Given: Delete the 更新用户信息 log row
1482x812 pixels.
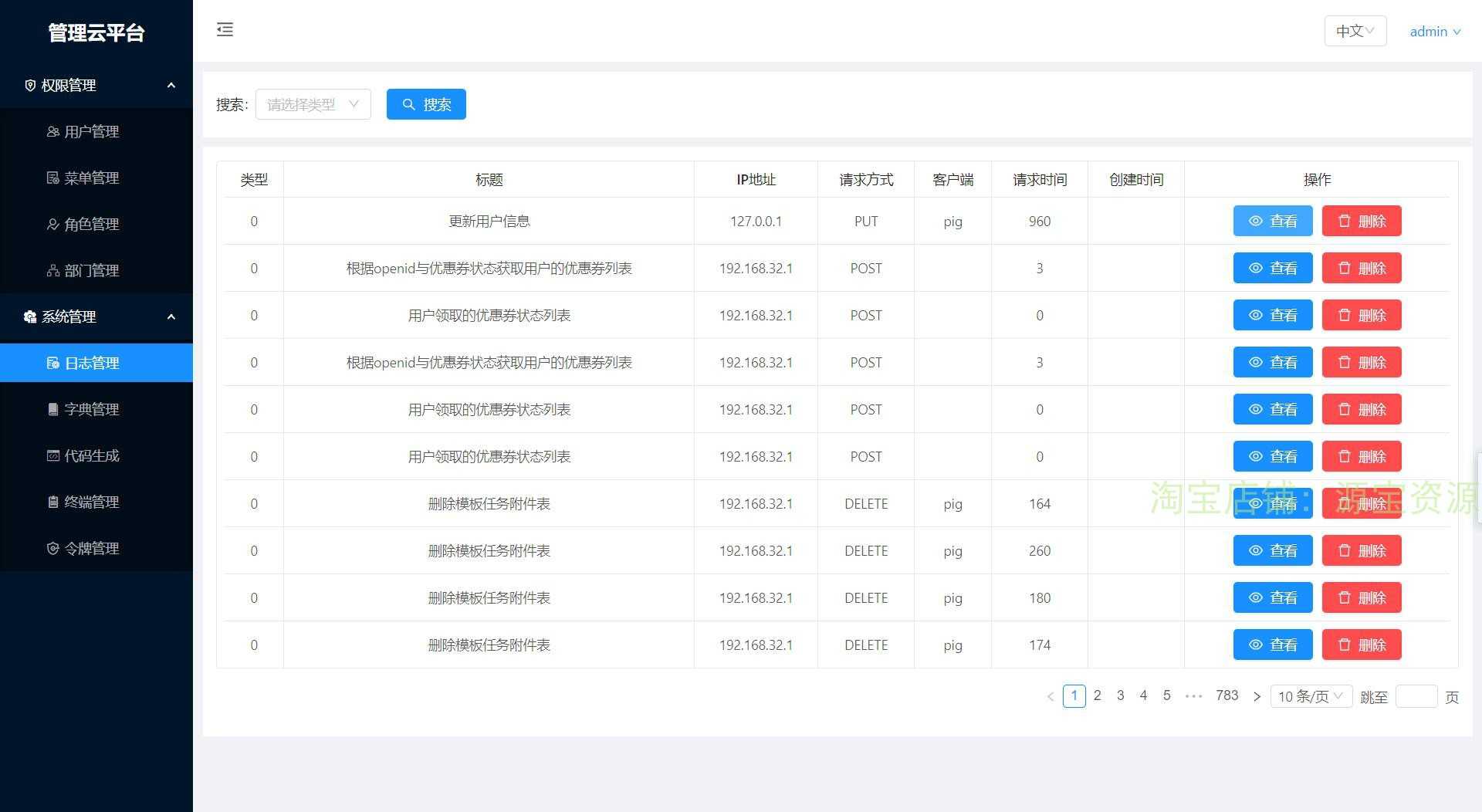Looking at the screenshot, I should (1361, 221).
